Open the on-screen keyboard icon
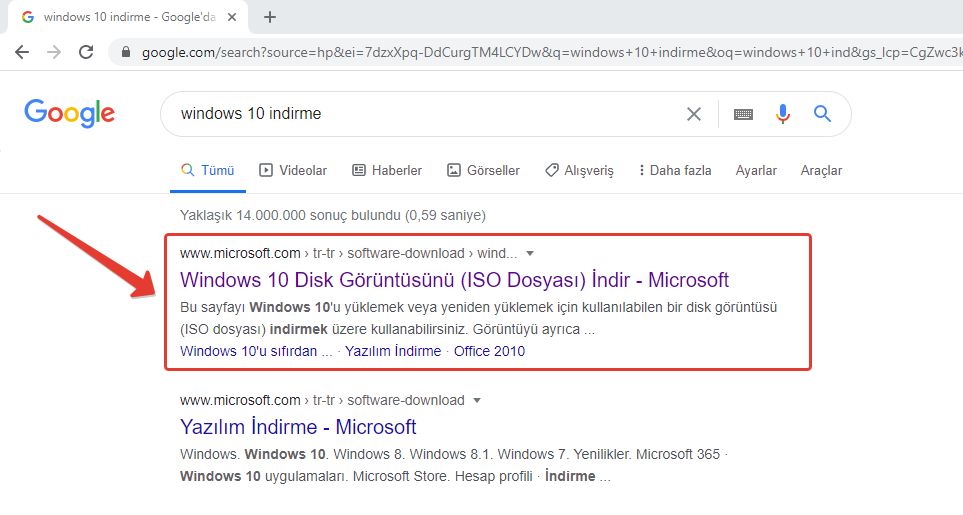 click(743, 114)
